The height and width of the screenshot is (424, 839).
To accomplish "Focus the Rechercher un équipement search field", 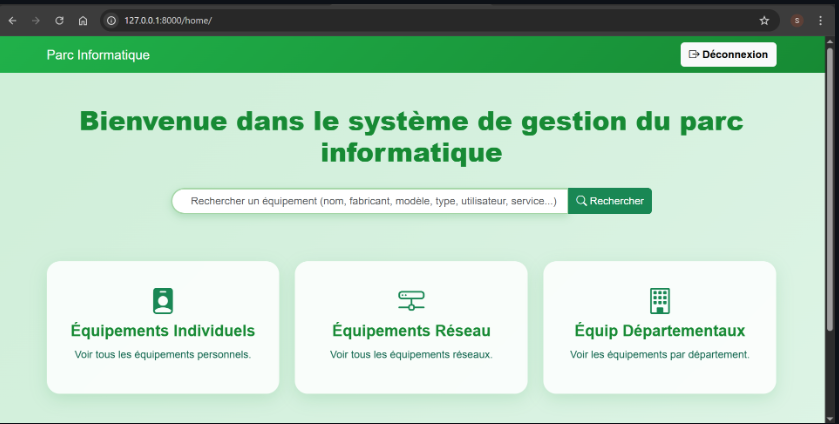I will click(370, 201).
